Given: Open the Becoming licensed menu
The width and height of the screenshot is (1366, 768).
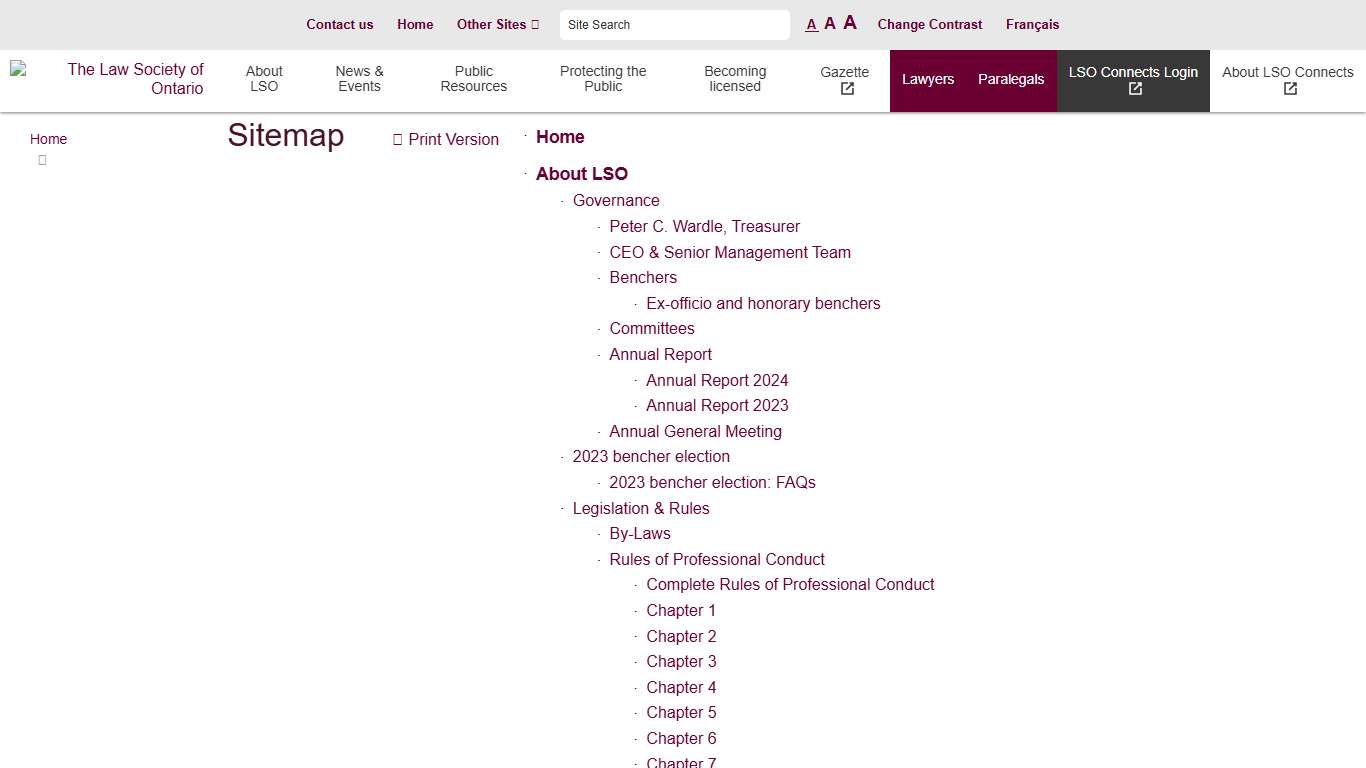Looking at the screenshot, I should 735,79.
